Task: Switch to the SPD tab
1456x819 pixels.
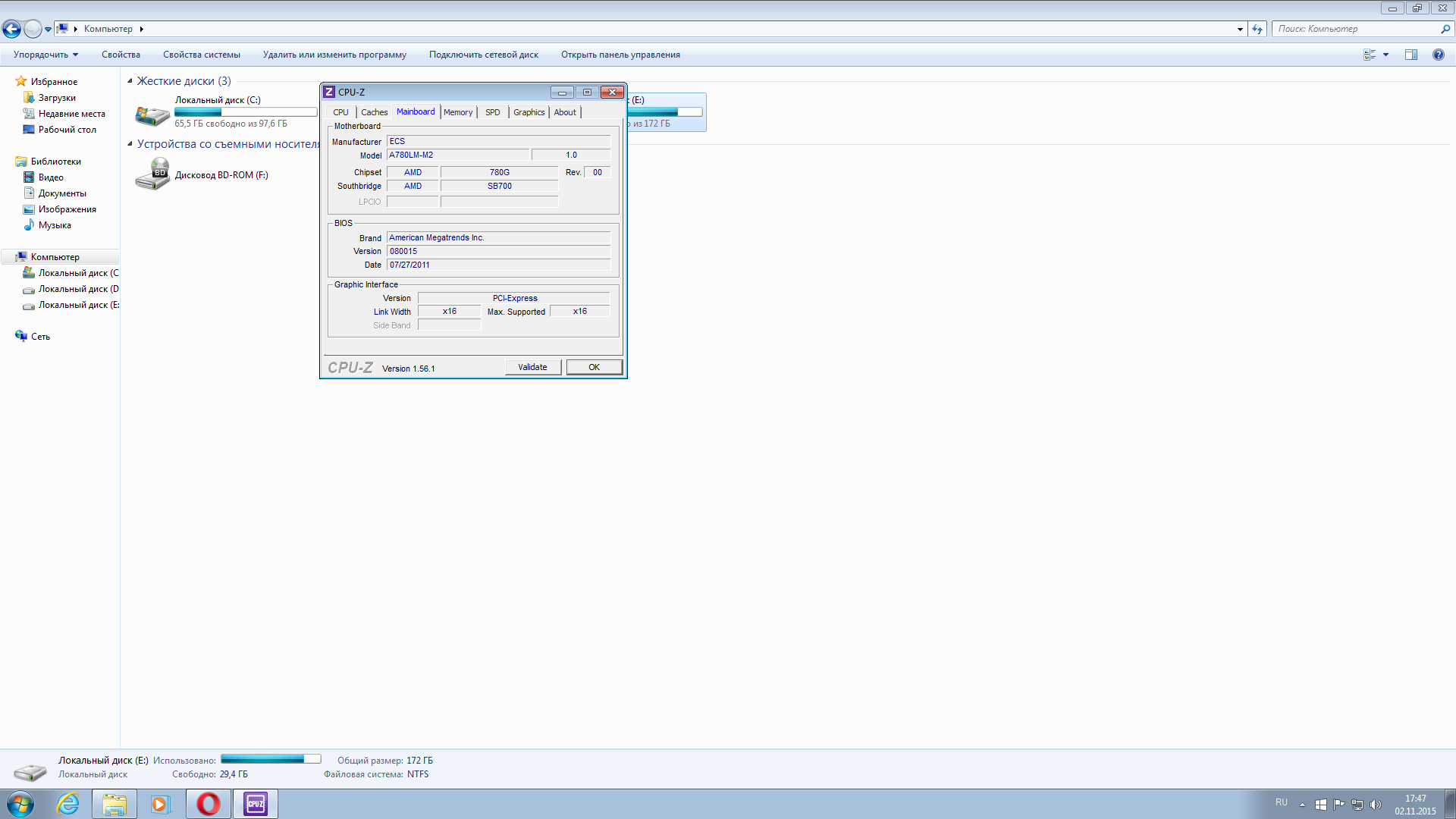Action: 493,112
